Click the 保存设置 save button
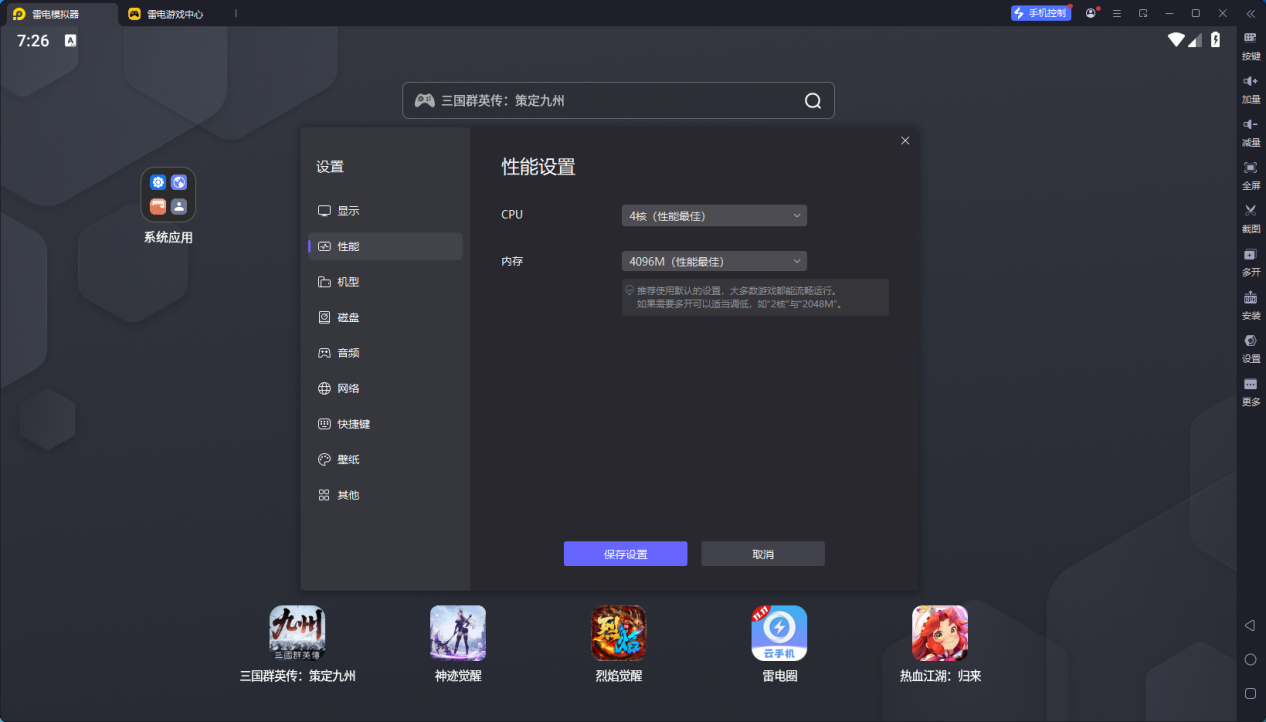The height and width of the screenshot is (722, 1266). pyautogui.click(x=625, y=553)
